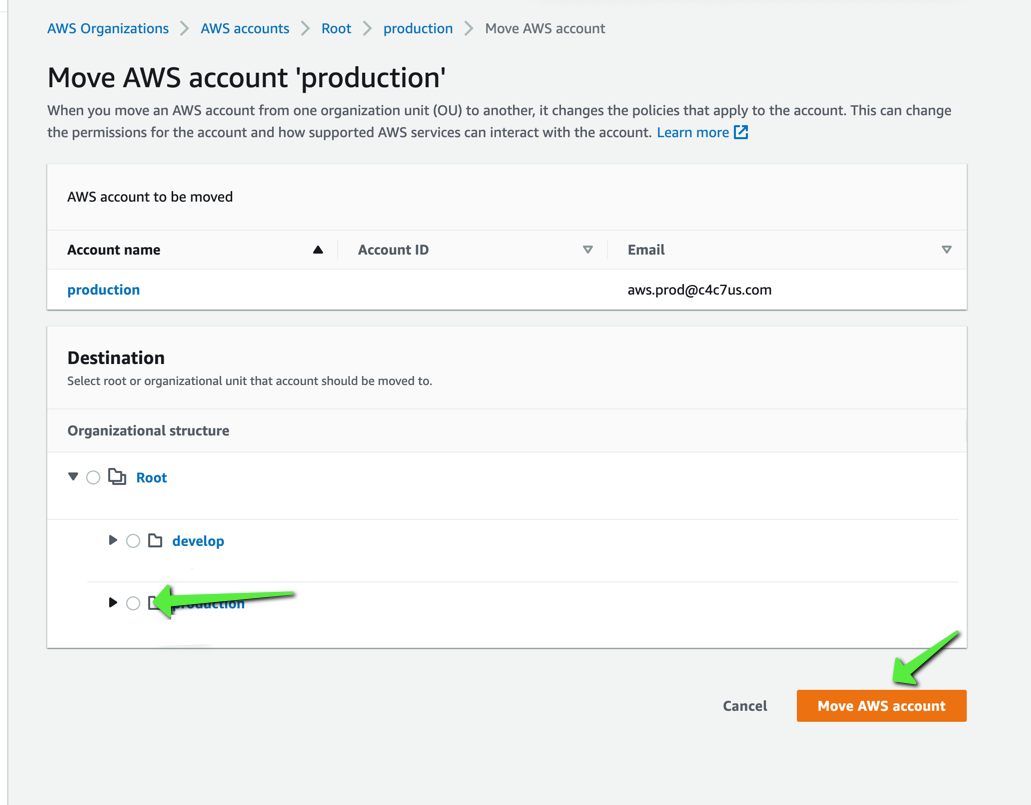Screen dimensions: 1031x805
Task: Go to the AWS accounts breadcrumb
Action: [x=245, y=28]
